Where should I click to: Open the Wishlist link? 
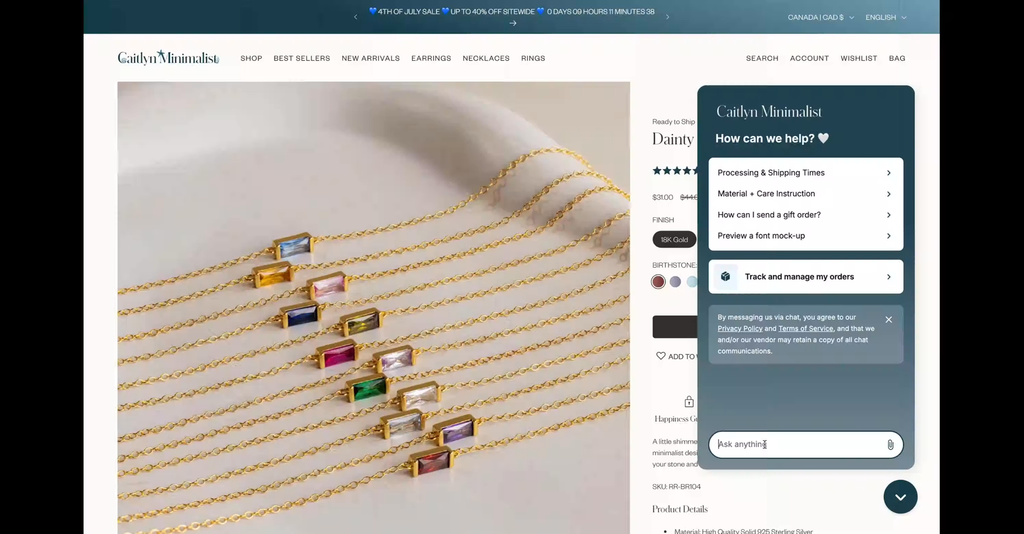click(x=859, y=58)
